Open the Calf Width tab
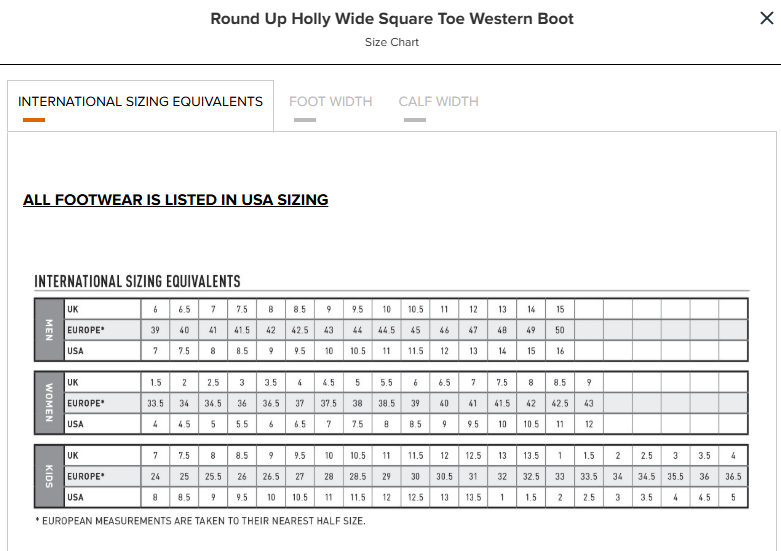Viewport: 781px width, 551px height. coord(438,102)
